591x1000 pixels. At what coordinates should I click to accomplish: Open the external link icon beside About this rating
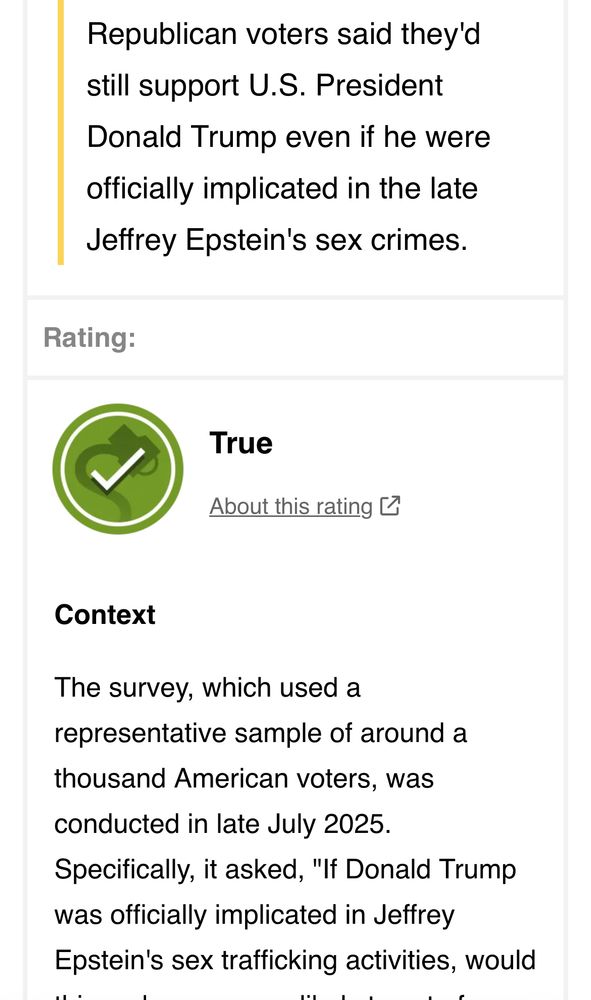click(390, 506)
